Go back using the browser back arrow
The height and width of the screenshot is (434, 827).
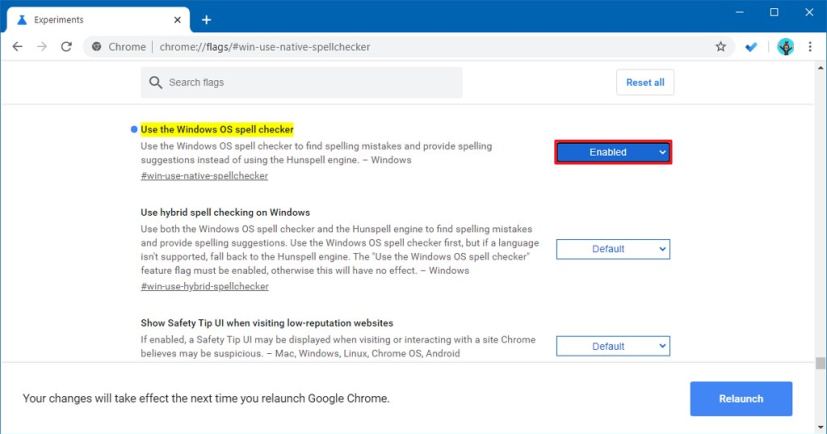click(x=17, y=46)
